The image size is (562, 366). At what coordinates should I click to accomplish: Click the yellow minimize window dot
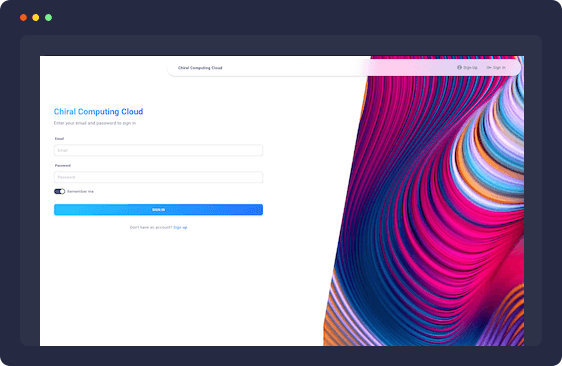click(x=36, y=18)
